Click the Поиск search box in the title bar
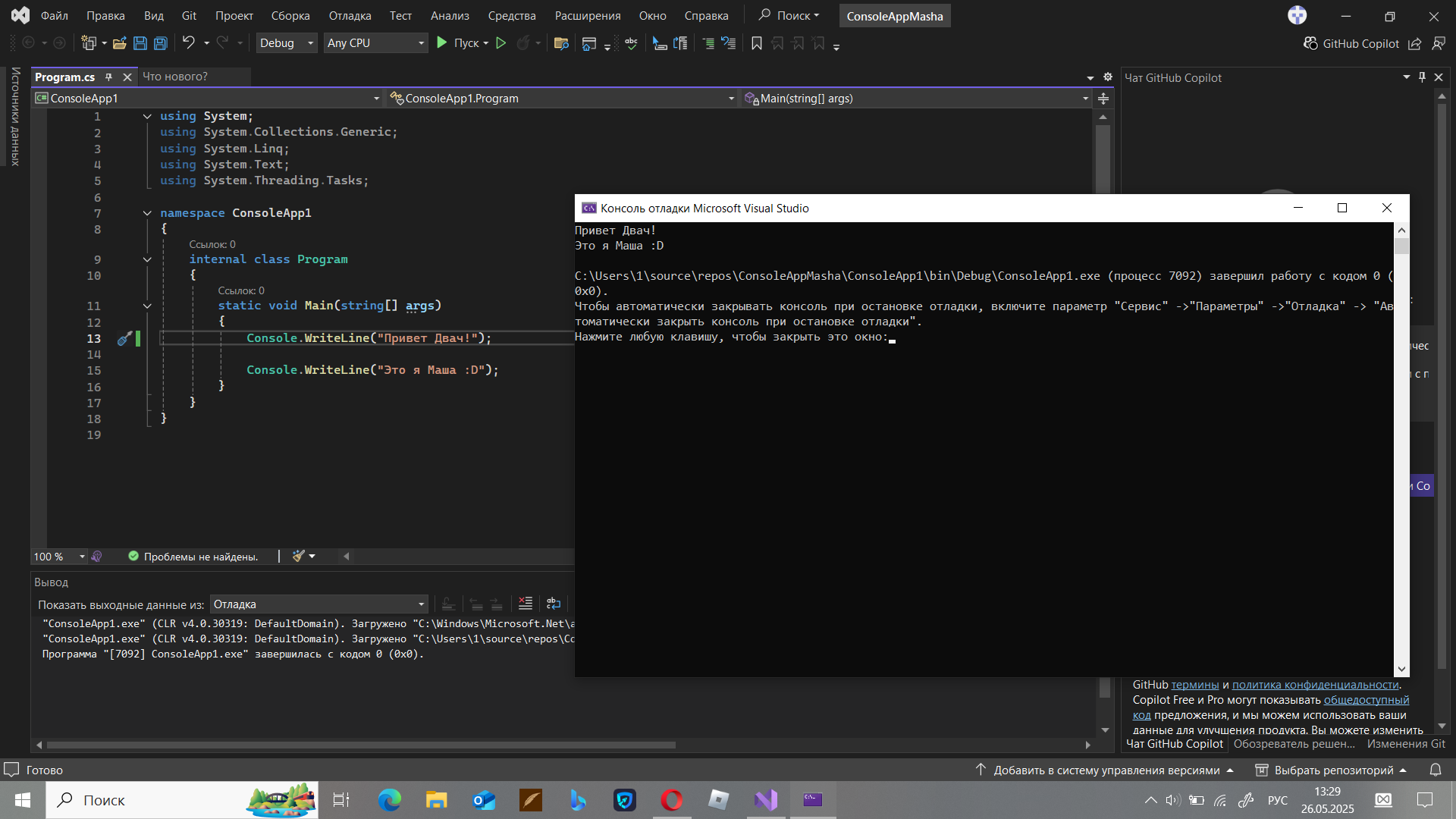1456x819 pixels. pos(789,15)
